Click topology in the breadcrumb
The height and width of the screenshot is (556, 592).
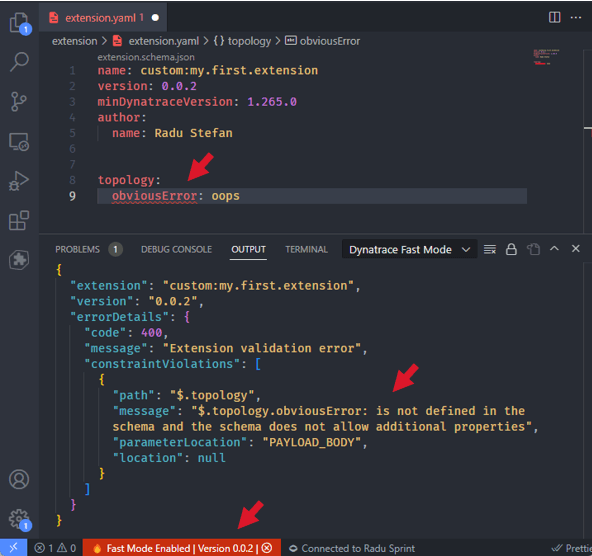point(249,41)
